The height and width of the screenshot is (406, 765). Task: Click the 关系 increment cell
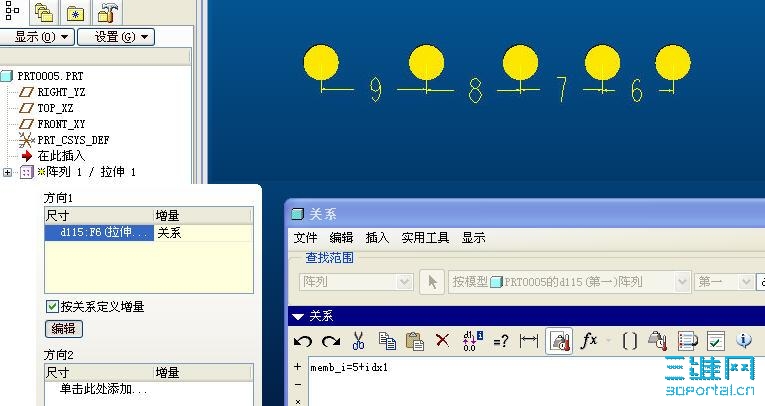pyautogui.click(x=203, y=233)
